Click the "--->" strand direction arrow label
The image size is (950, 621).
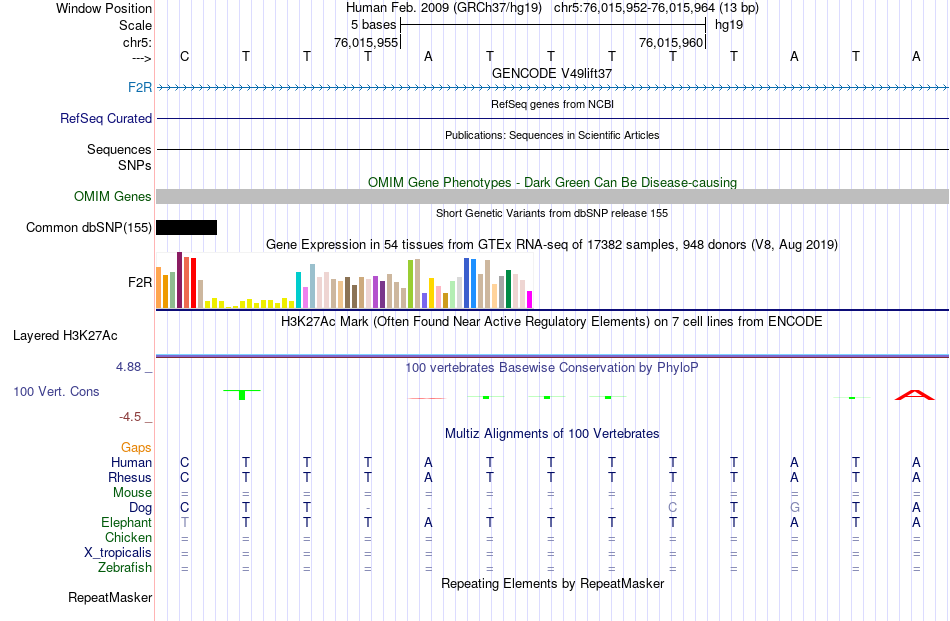pyautogui.click(x=142, y=58)
